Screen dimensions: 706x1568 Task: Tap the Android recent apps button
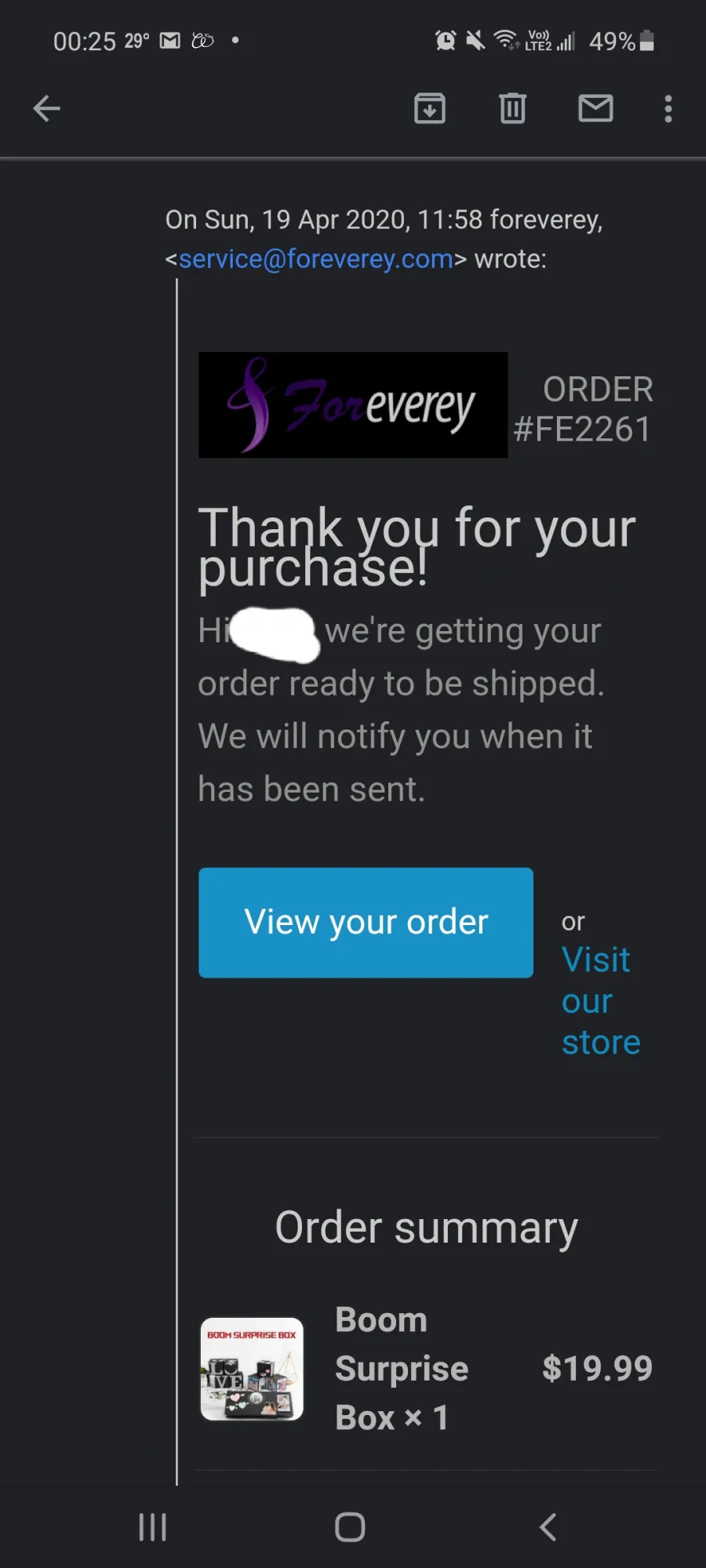(152, 1527)
